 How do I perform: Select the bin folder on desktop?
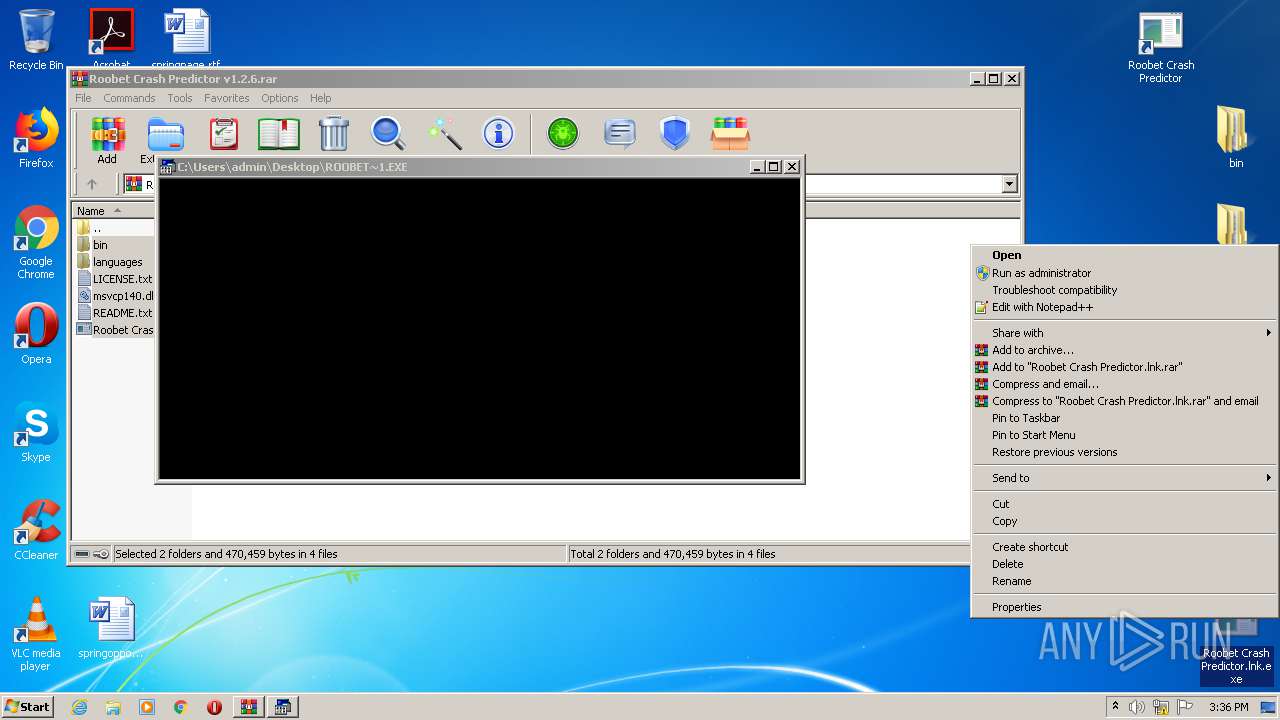1236,137
